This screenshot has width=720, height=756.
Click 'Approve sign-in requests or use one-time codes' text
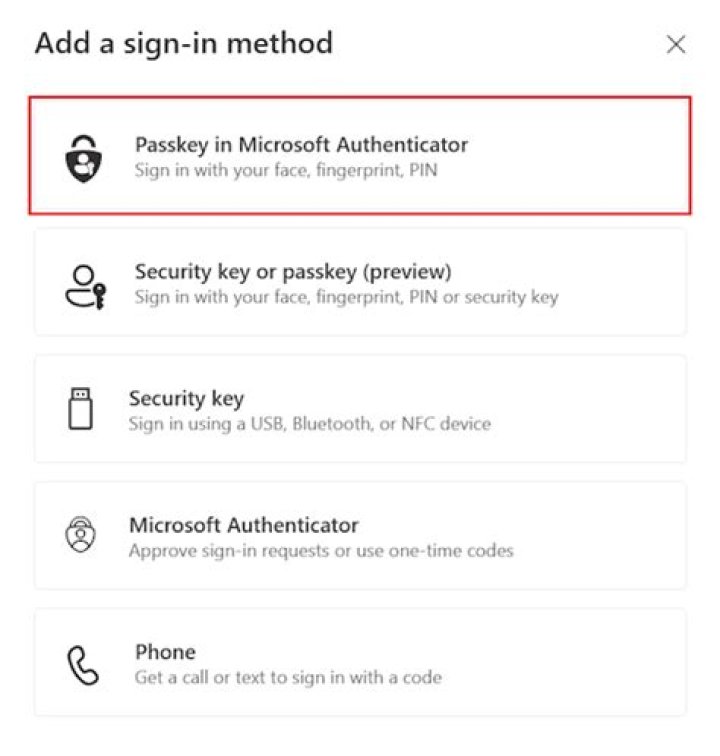(320, 551)
